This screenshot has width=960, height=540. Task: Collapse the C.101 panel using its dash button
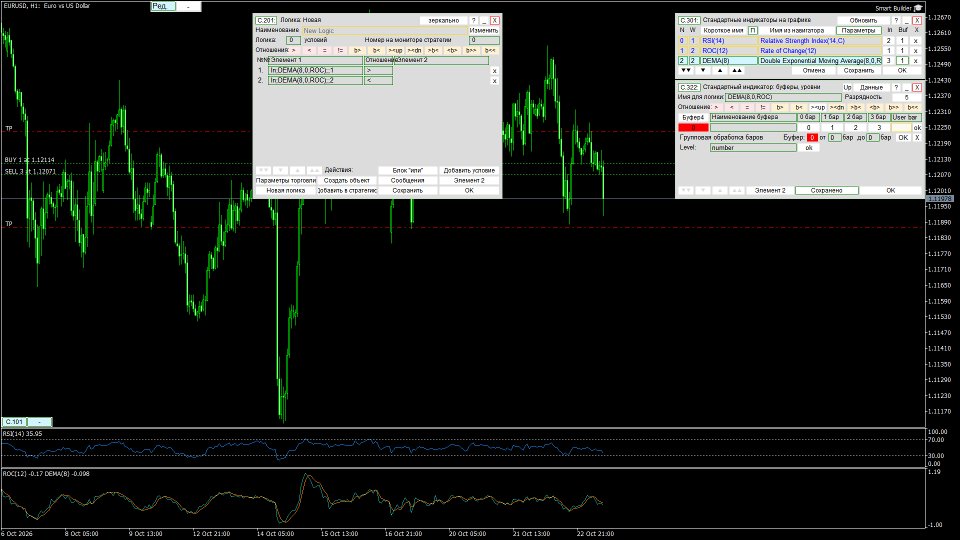[39, 422]
